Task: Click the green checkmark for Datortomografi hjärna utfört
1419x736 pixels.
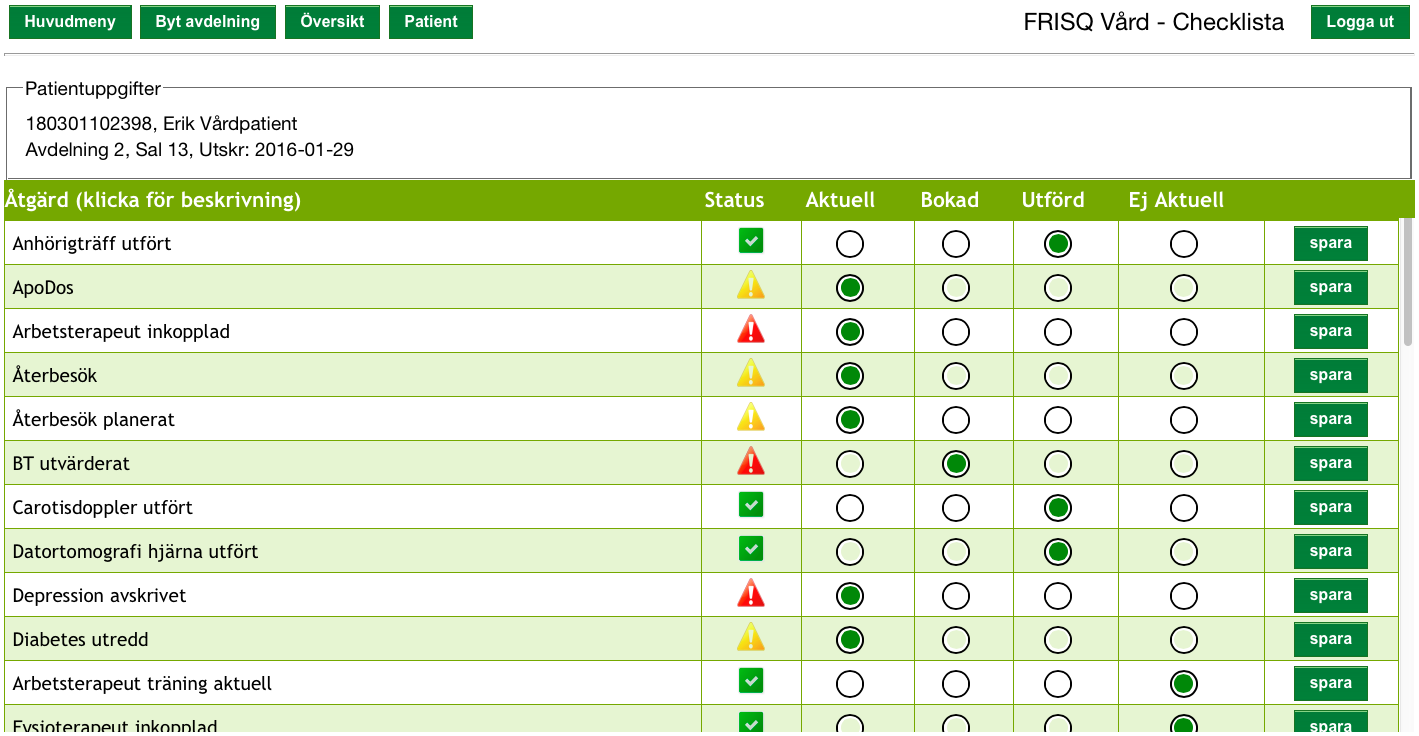Action: [751, 549]
